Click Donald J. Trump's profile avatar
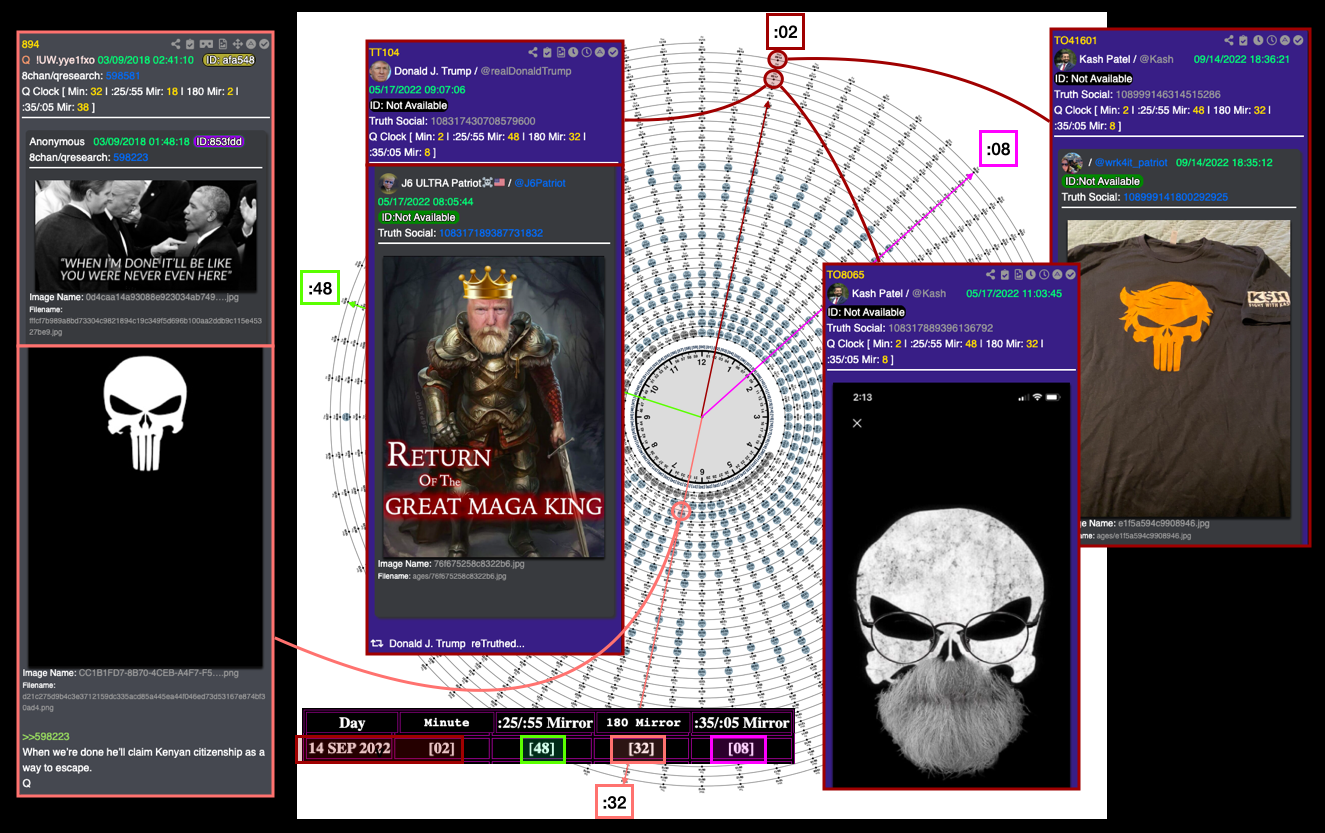This screenshot has height=833, width=1325. (x=380, y=71)
